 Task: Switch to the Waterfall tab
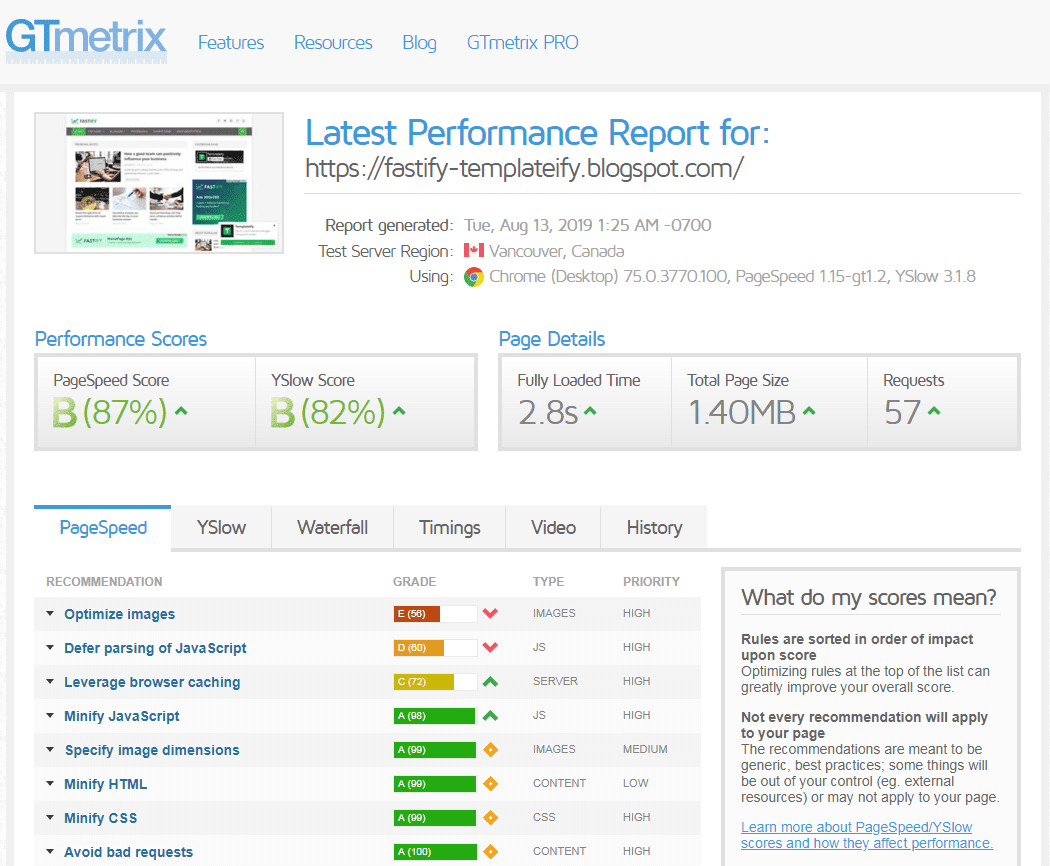332,528
